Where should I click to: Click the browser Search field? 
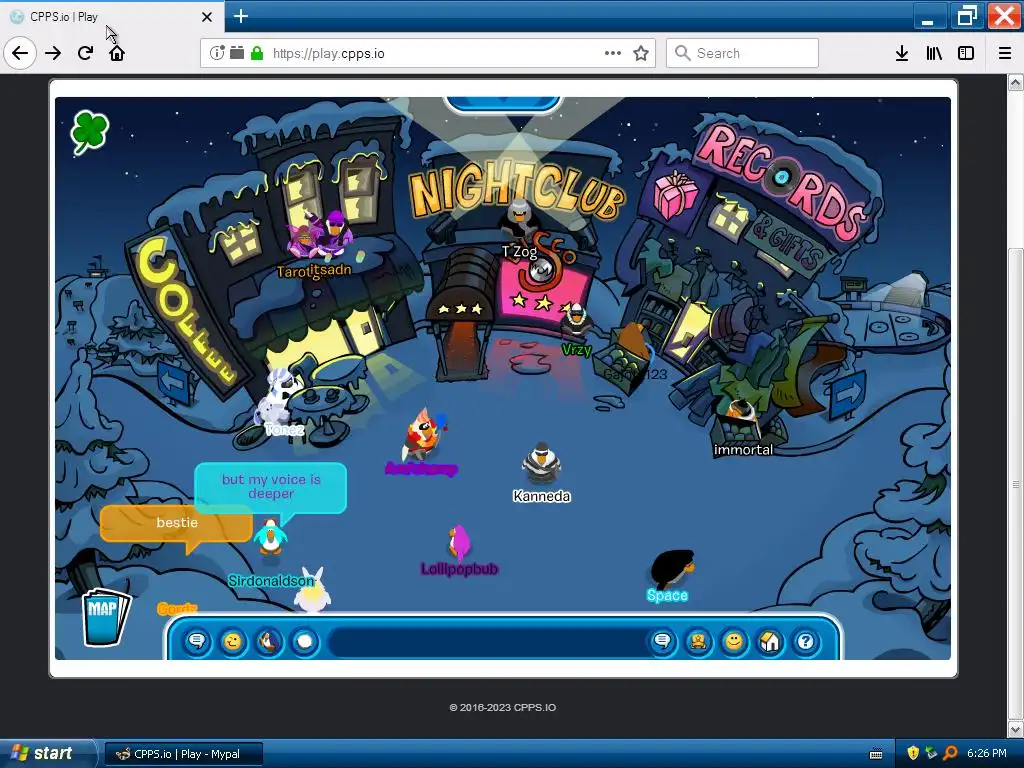pyautogui.click(x=743, y=53)
